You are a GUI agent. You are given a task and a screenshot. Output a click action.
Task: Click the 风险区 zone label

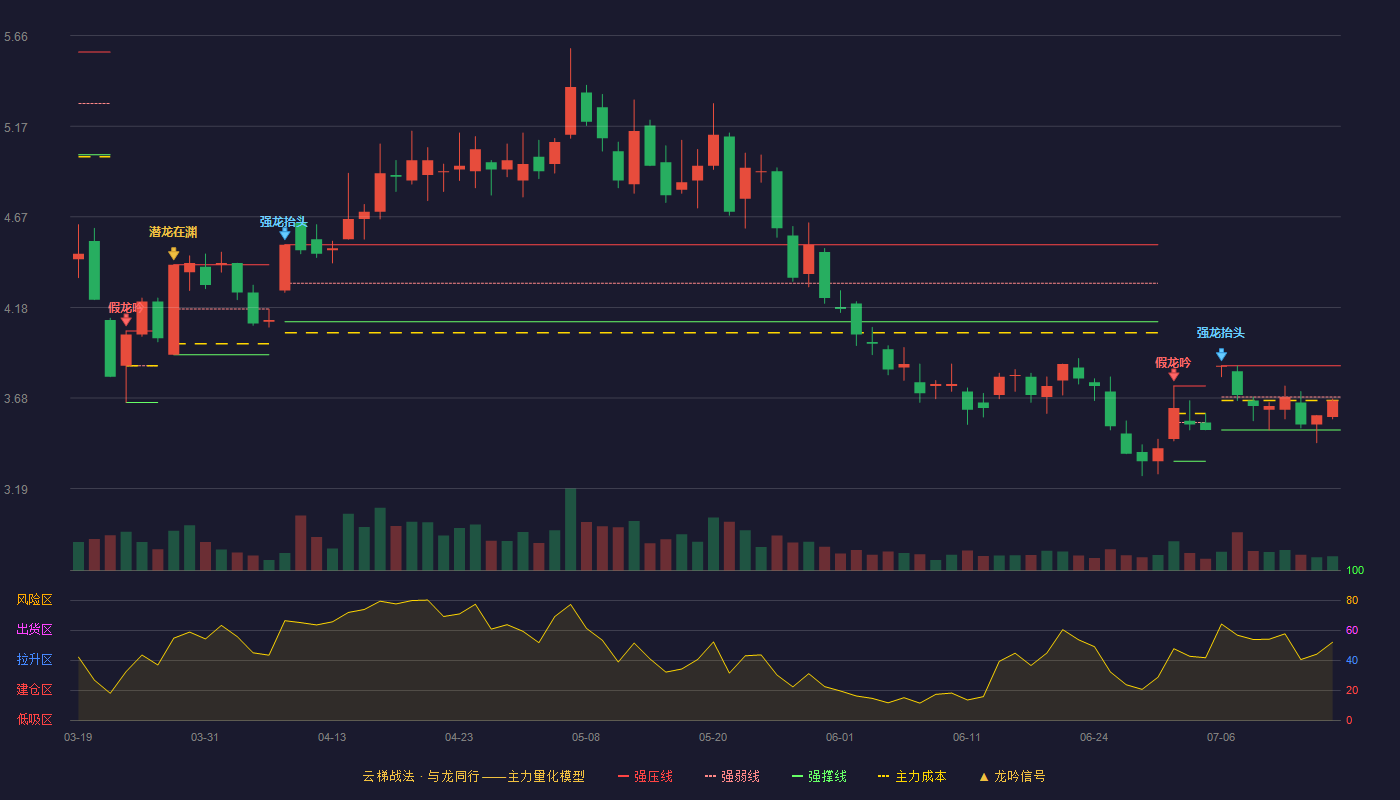34,600
